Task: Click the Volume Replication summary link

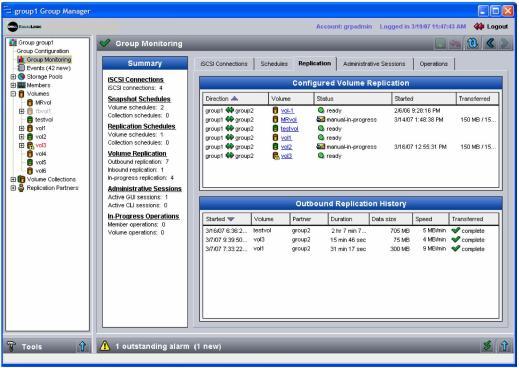Action: [137, 154]
